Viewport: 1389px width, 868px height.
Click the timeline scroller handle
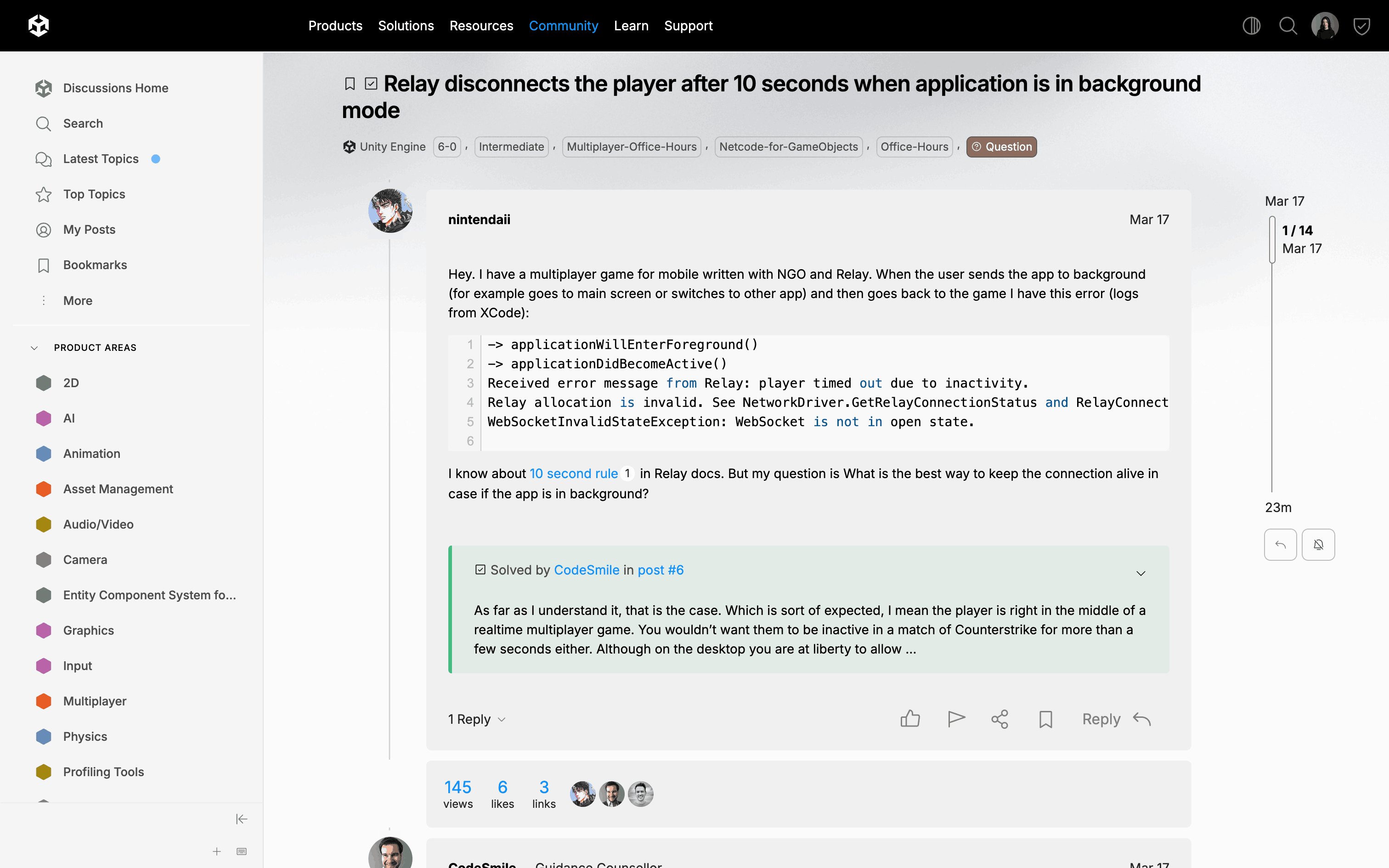(1272, 240)
